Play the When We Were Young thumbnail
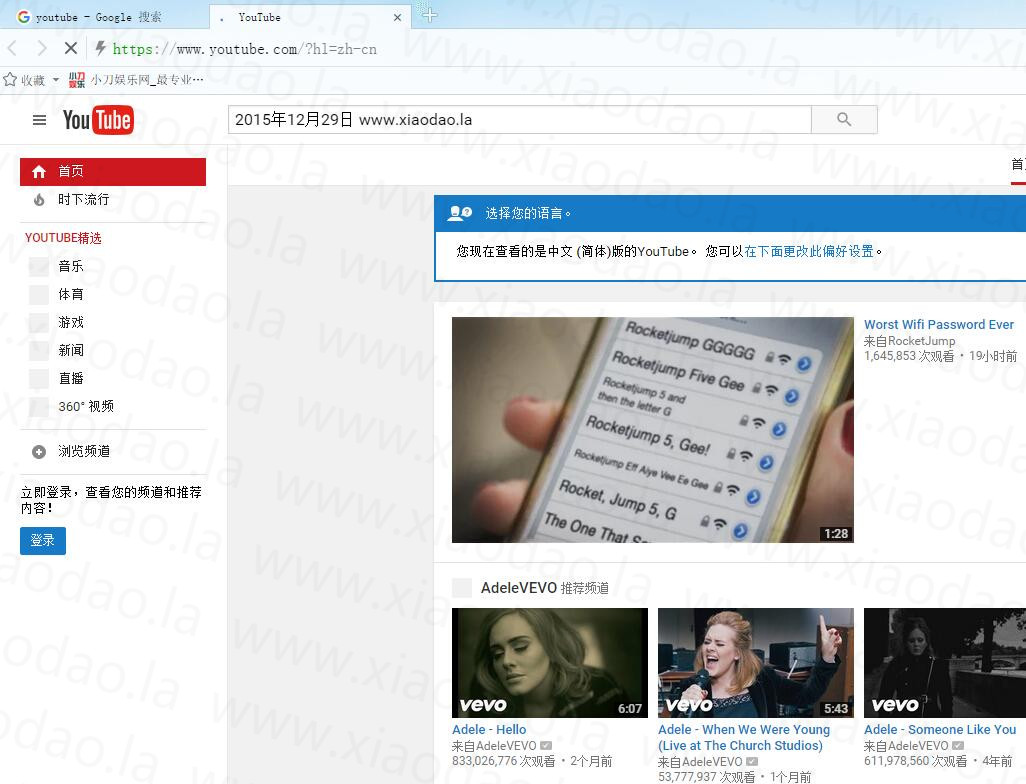The height and width of the screenshot is (784, 1026). point(756,663)
